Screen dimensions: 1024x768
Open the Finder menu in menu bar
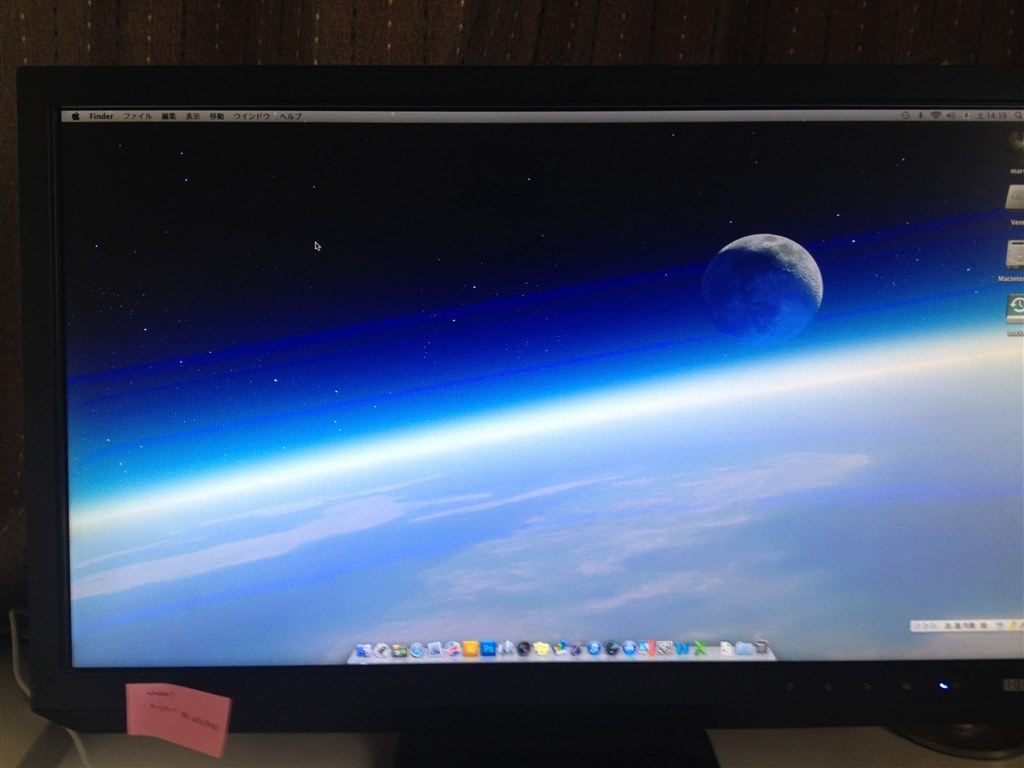[101, 116]
